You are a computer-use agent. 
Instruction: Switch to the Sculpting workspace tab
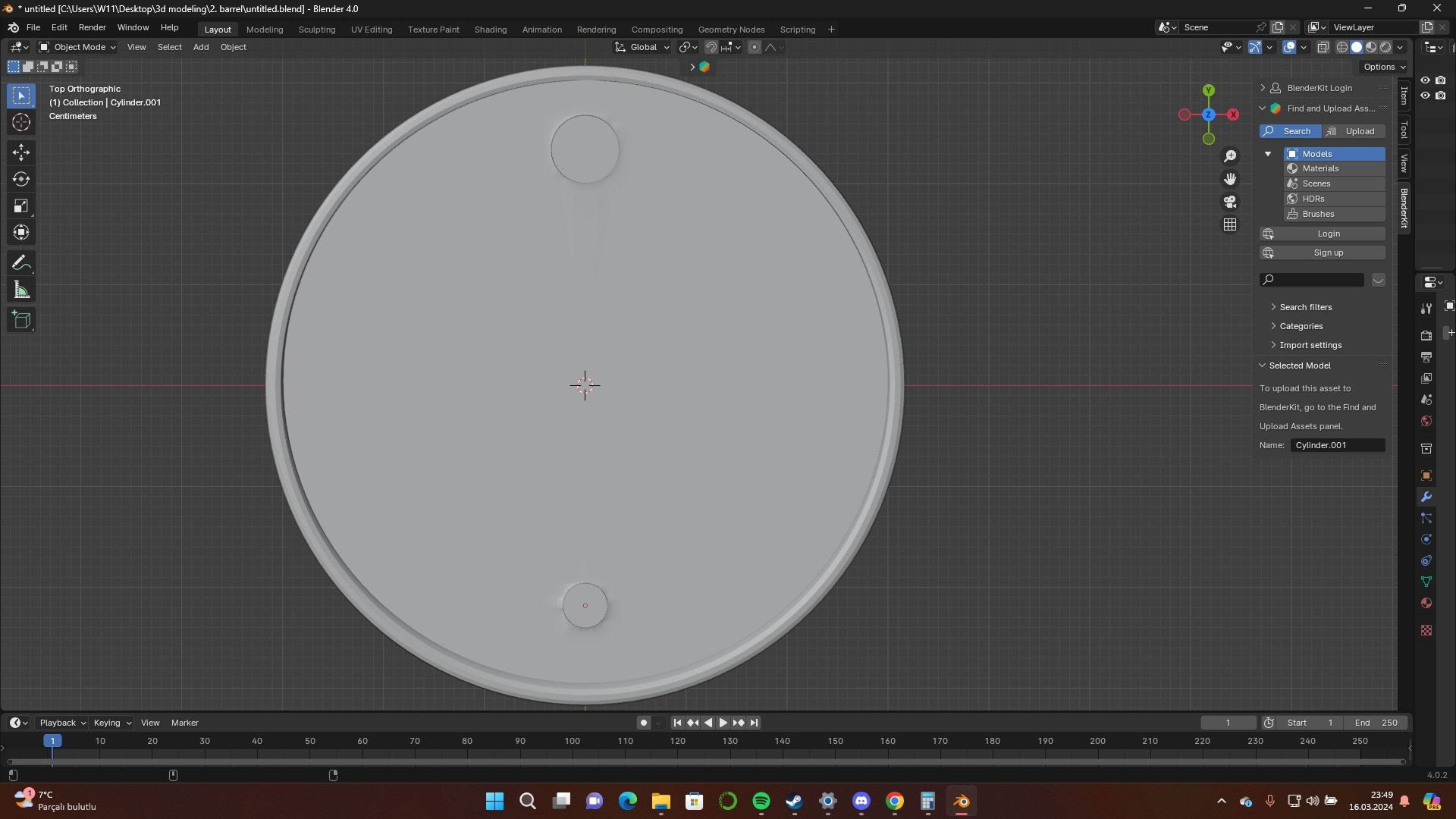pyautogui.click(x=316, y=30)
